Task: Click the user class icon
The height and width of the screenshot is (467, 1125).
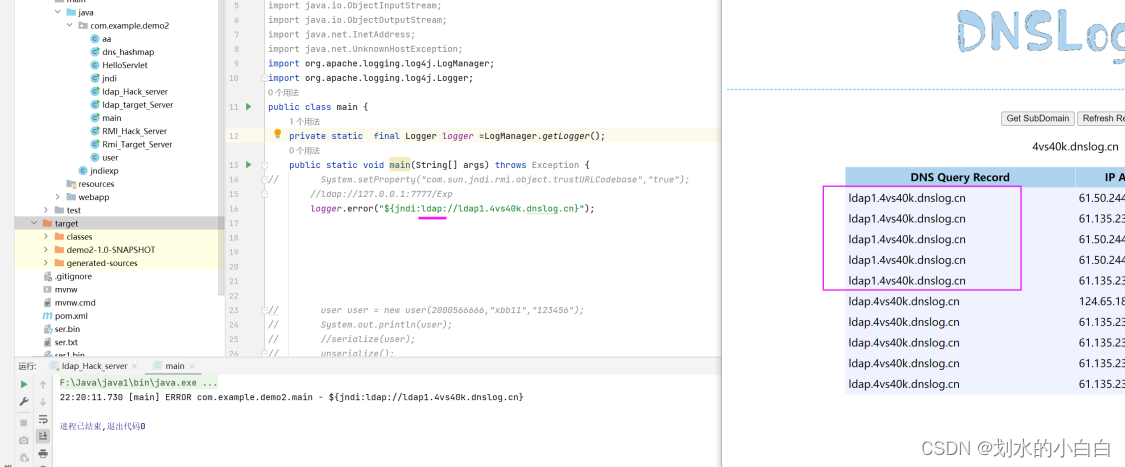Action: (95, 157)
